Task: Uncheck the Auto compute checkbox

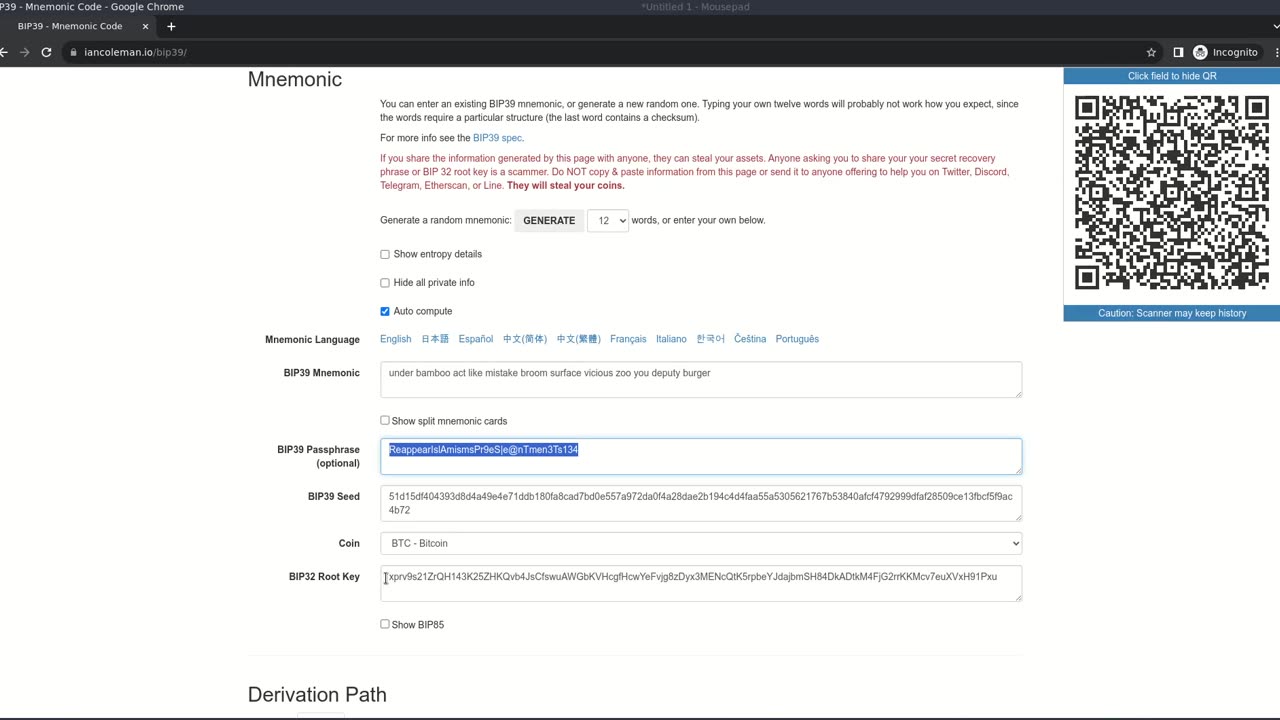Action: (385, 311)
